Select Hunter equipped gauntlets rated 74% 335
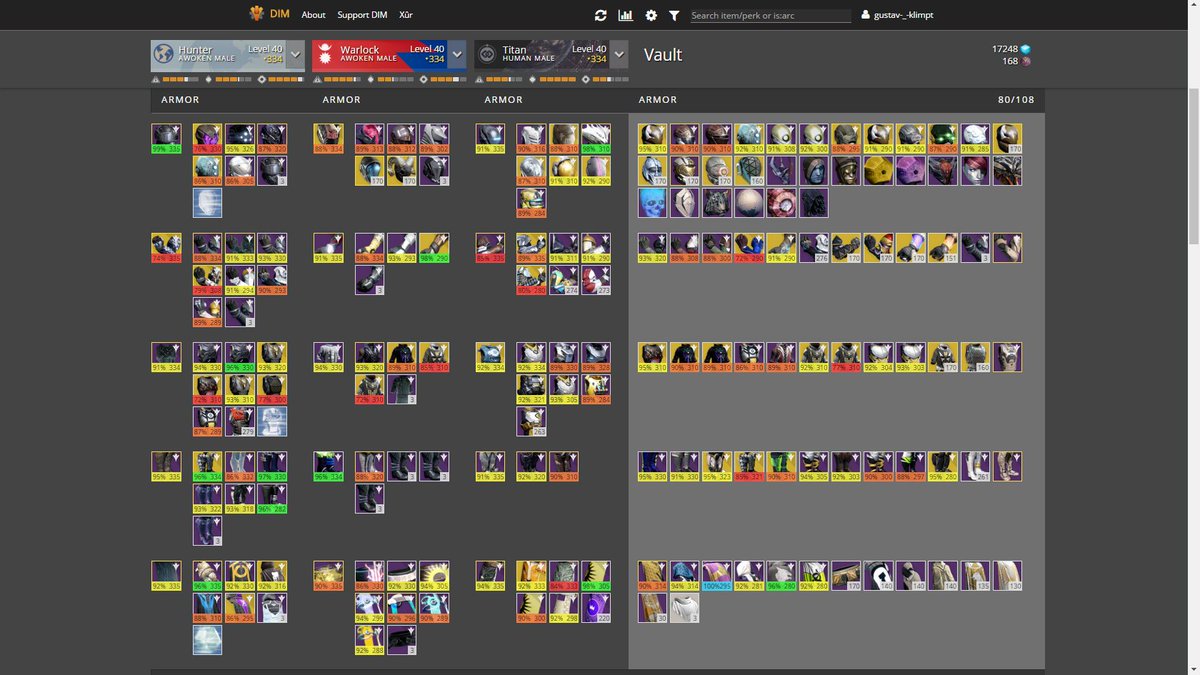The image size is (1200, 675). (x=166, y=248)
